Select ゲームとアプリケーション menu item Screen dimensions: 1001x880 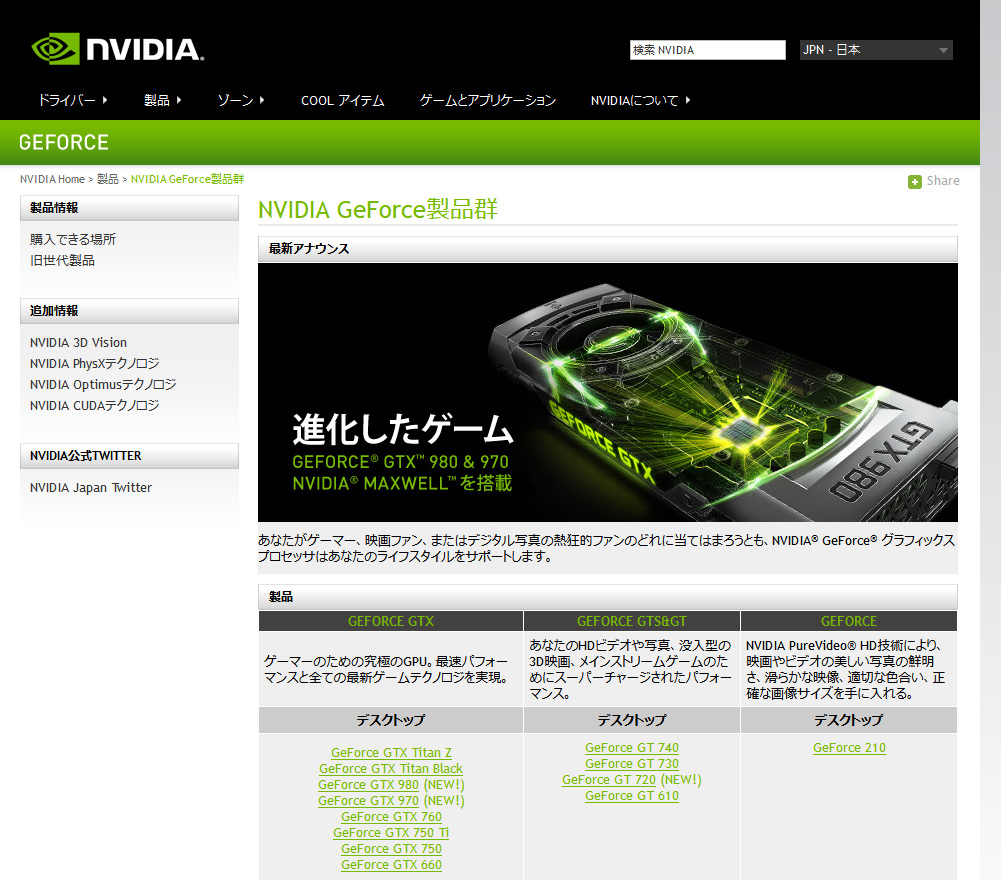488,100
